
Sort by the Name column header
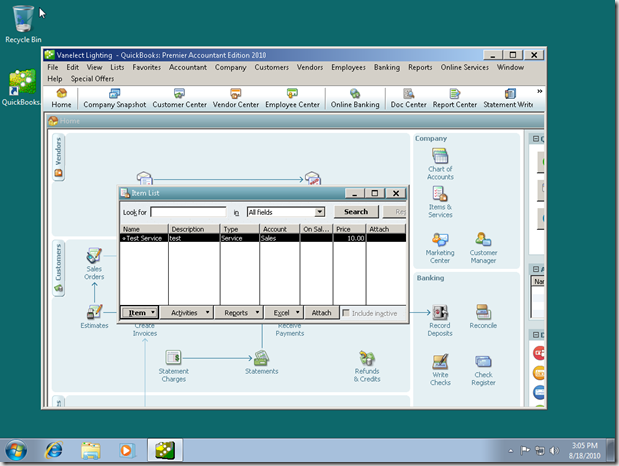(x=144, y=229)
